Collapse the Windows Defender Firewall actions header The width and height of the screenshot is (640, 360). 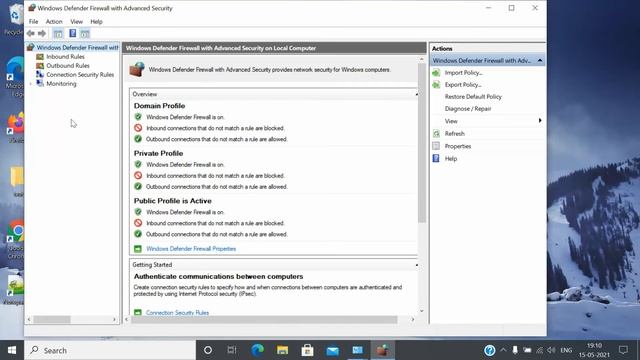coord(540,60)
